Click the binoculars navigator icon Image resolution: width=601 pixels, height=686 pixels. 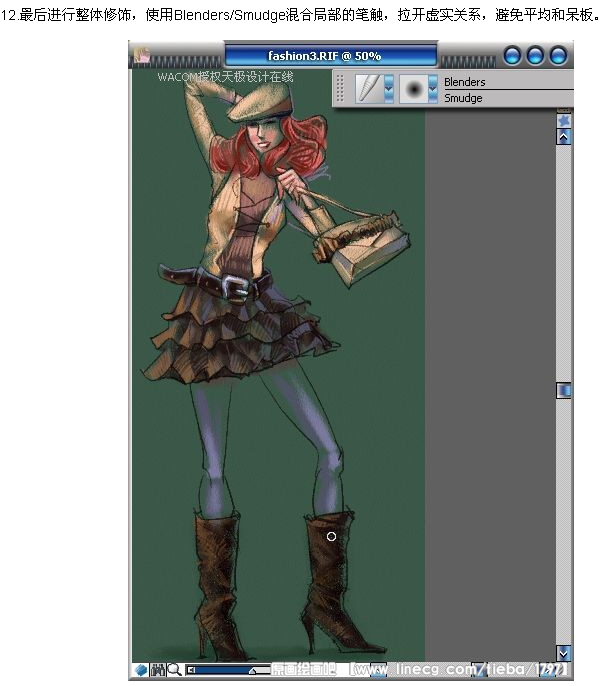pos(157,670)
